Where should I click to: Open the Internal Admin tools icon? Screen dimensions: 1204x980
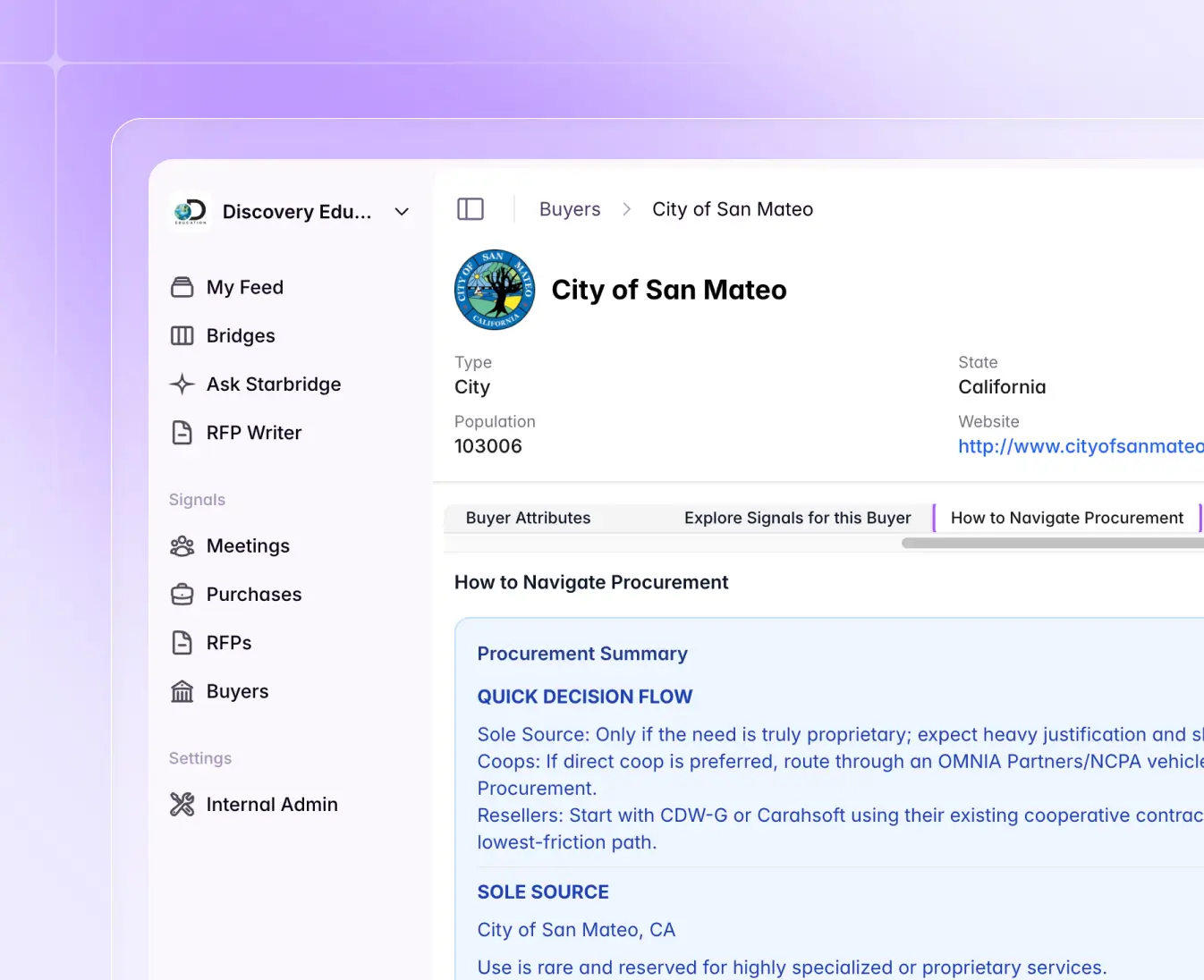[182, 805]
